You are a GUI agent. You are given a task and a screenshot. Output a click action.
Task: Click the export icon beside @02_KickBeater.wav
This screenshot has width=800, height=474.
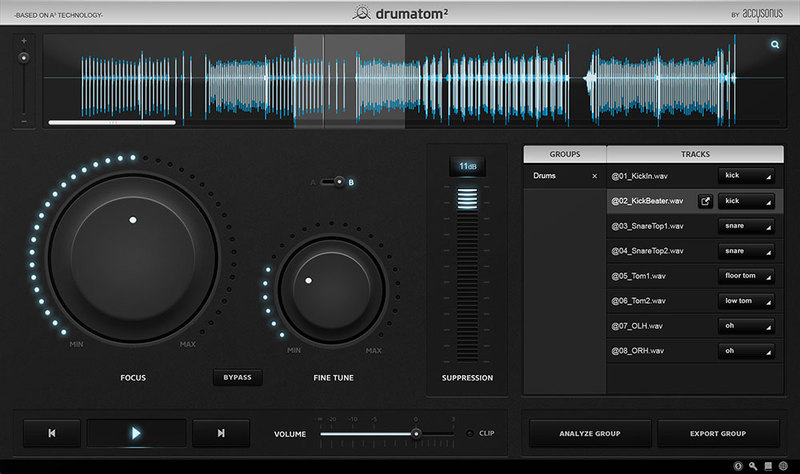pos(705,201)
